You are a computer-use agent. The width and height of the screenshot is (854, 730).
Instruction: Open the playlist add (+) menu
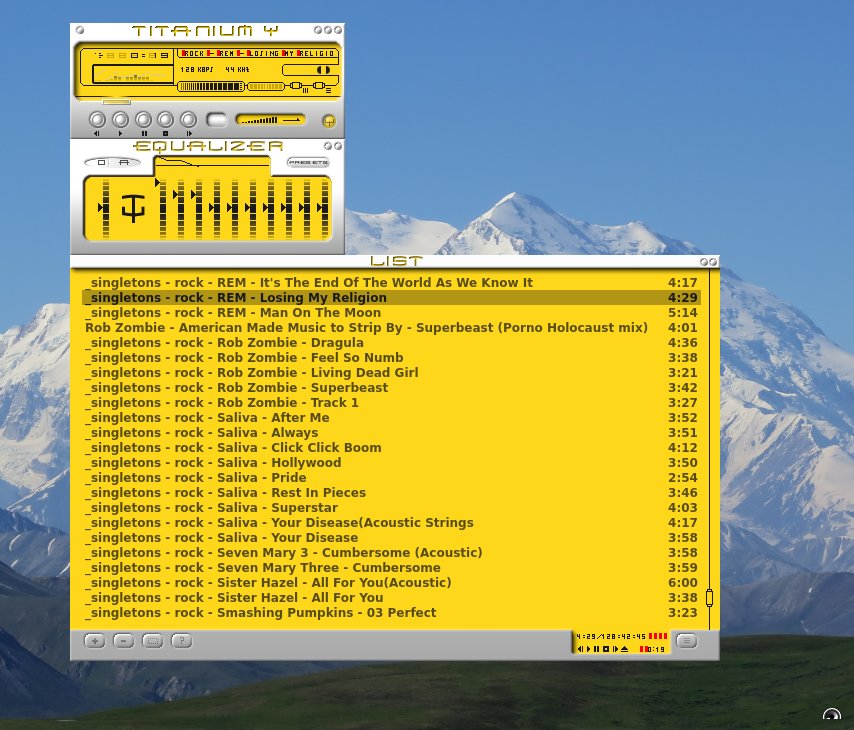tap(95, 641)
